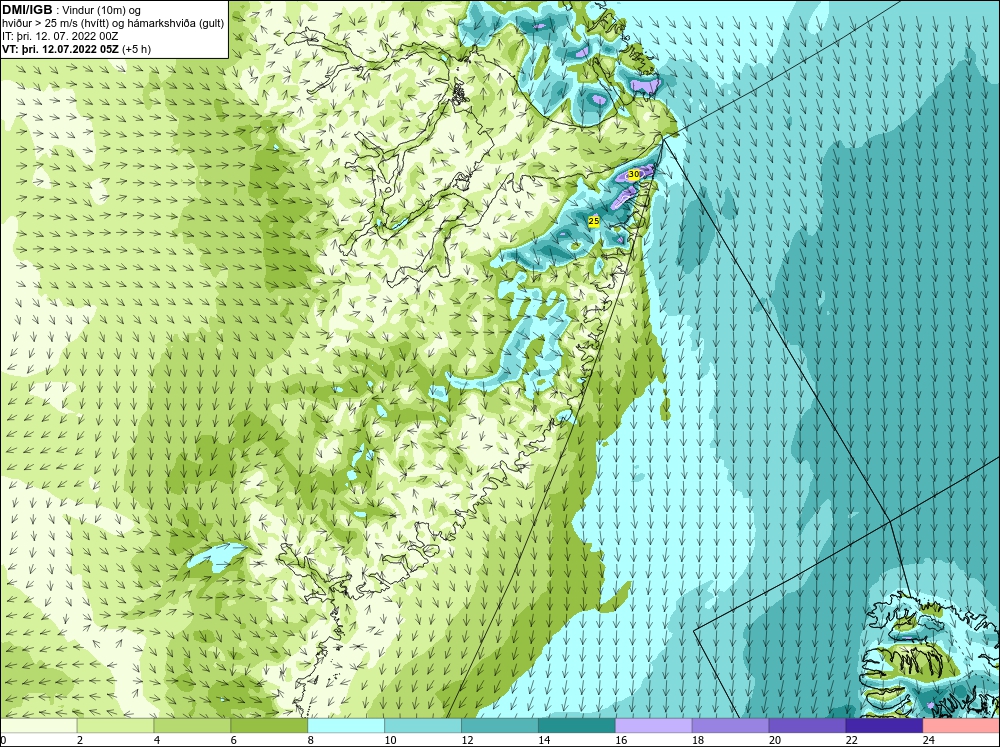Click the yellow 25 m/s gust label
Viewport: 1000px width, 747px height.
[594, 221]
